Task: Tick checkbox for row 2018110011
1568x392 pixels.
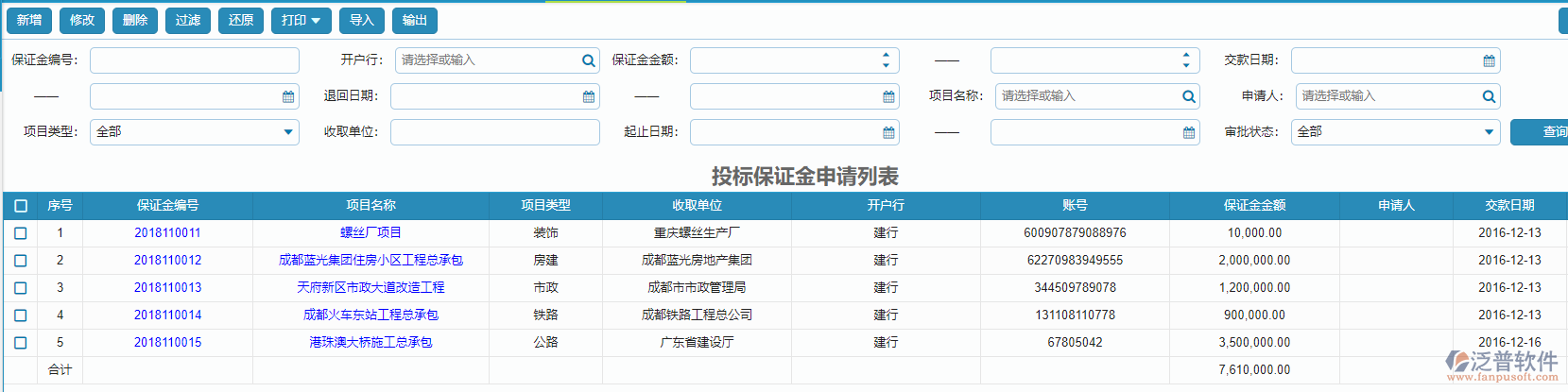Action: pos(21,233)
